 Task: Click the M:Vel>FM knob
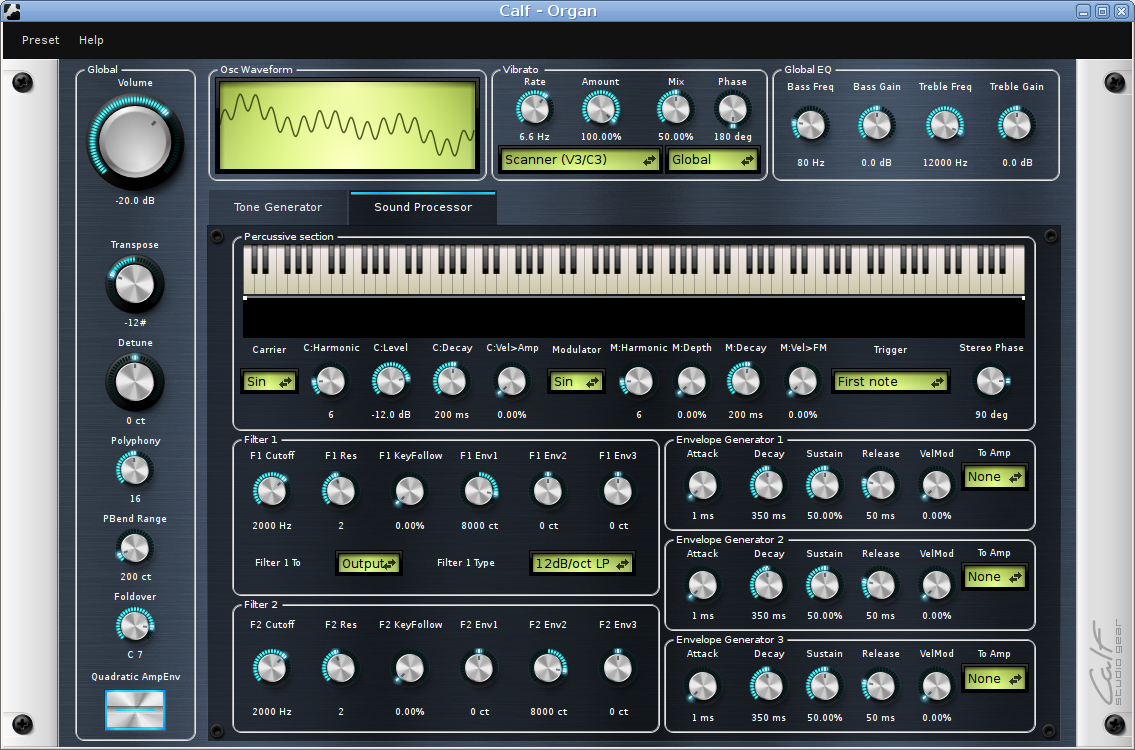802,381
